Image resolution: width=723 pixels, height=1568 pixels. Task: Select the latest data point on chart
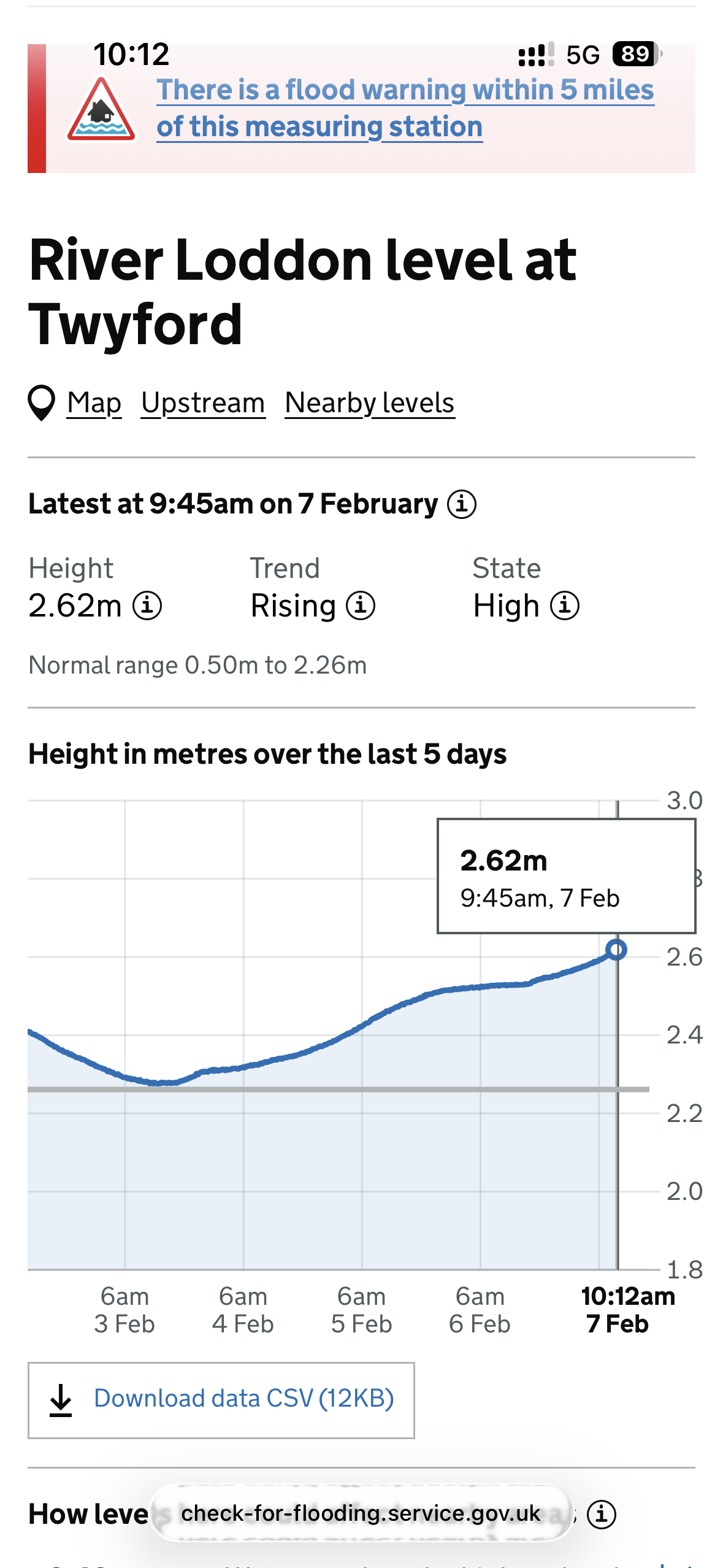(616, 950)
